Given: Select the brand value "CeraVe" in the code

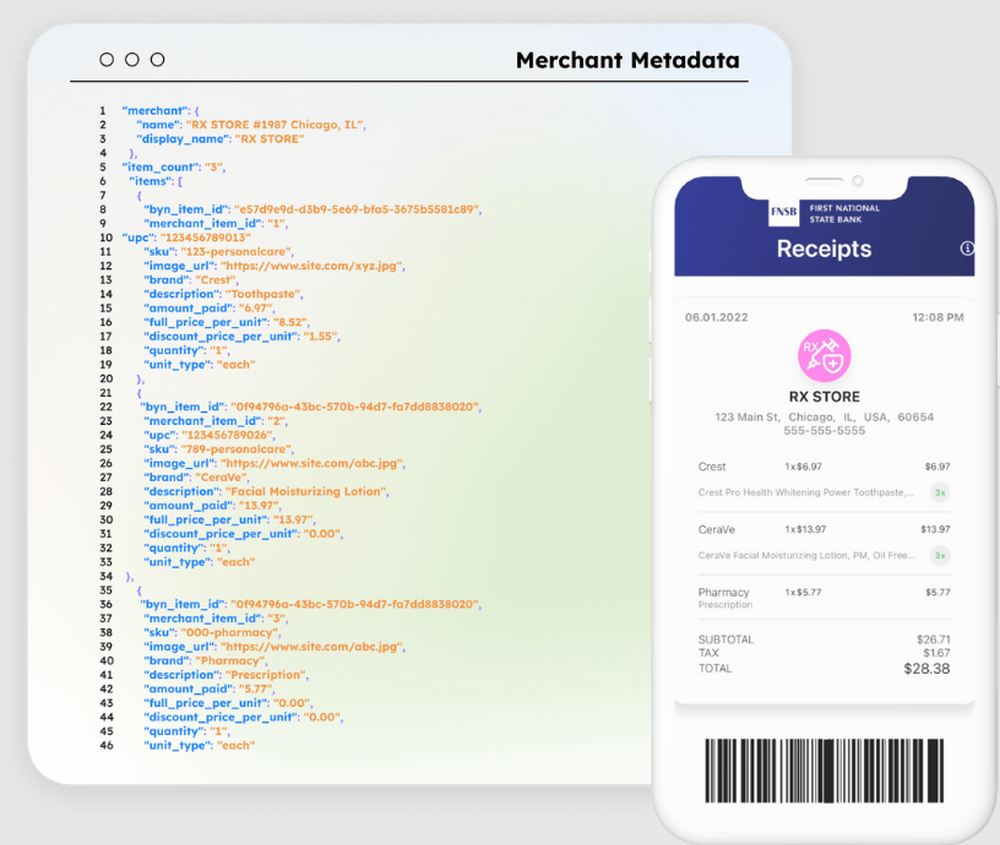Looking at the screenshot, I should pos(221,477).
